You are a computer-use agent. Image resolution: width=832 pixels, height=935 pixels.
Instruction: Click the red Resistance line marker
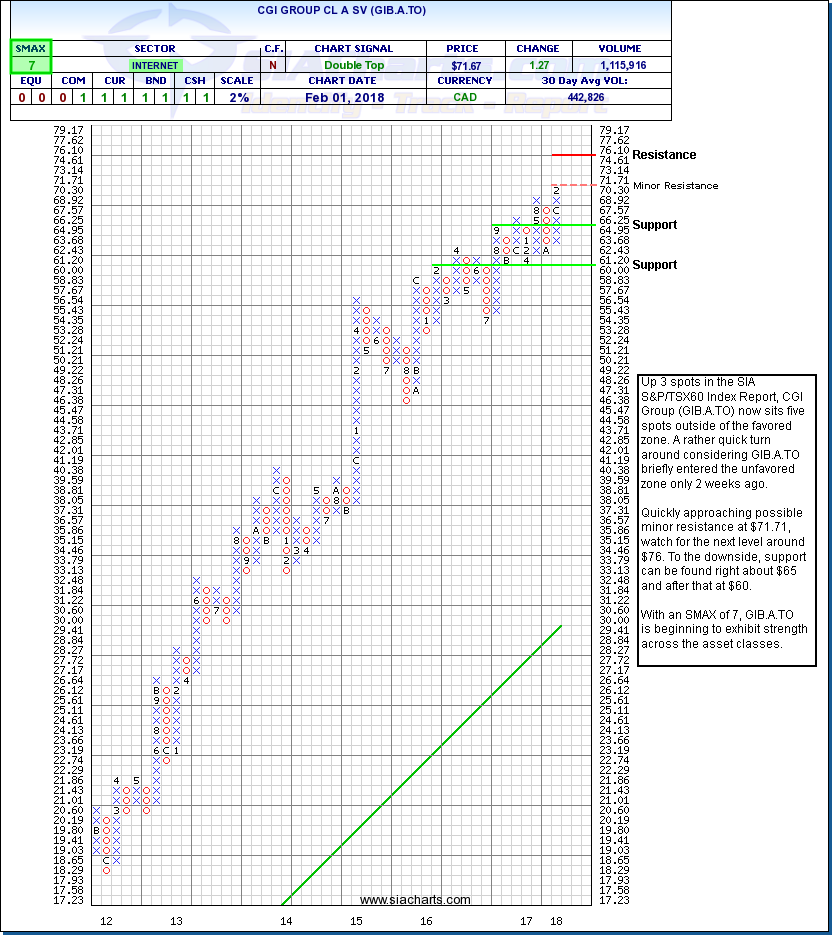coord(573,155)
